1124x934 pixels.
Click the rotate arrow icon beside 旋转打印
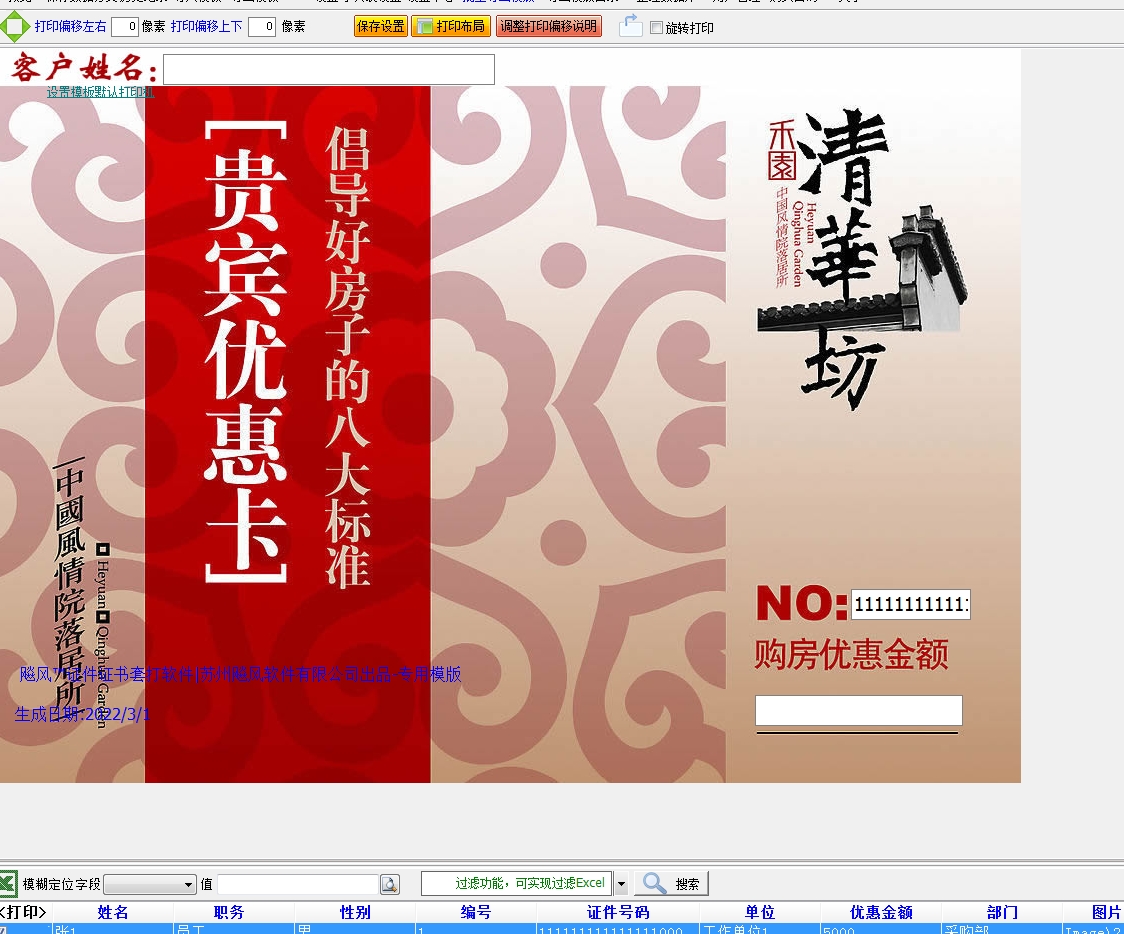coord(630,27)
